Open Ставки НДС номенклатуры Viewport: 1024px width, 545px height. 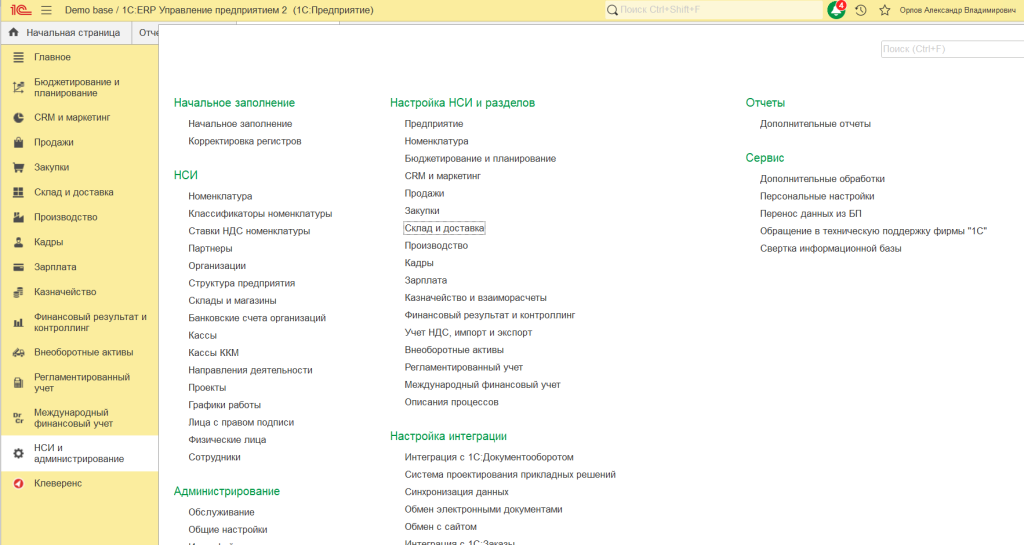(x=249, y=231)
